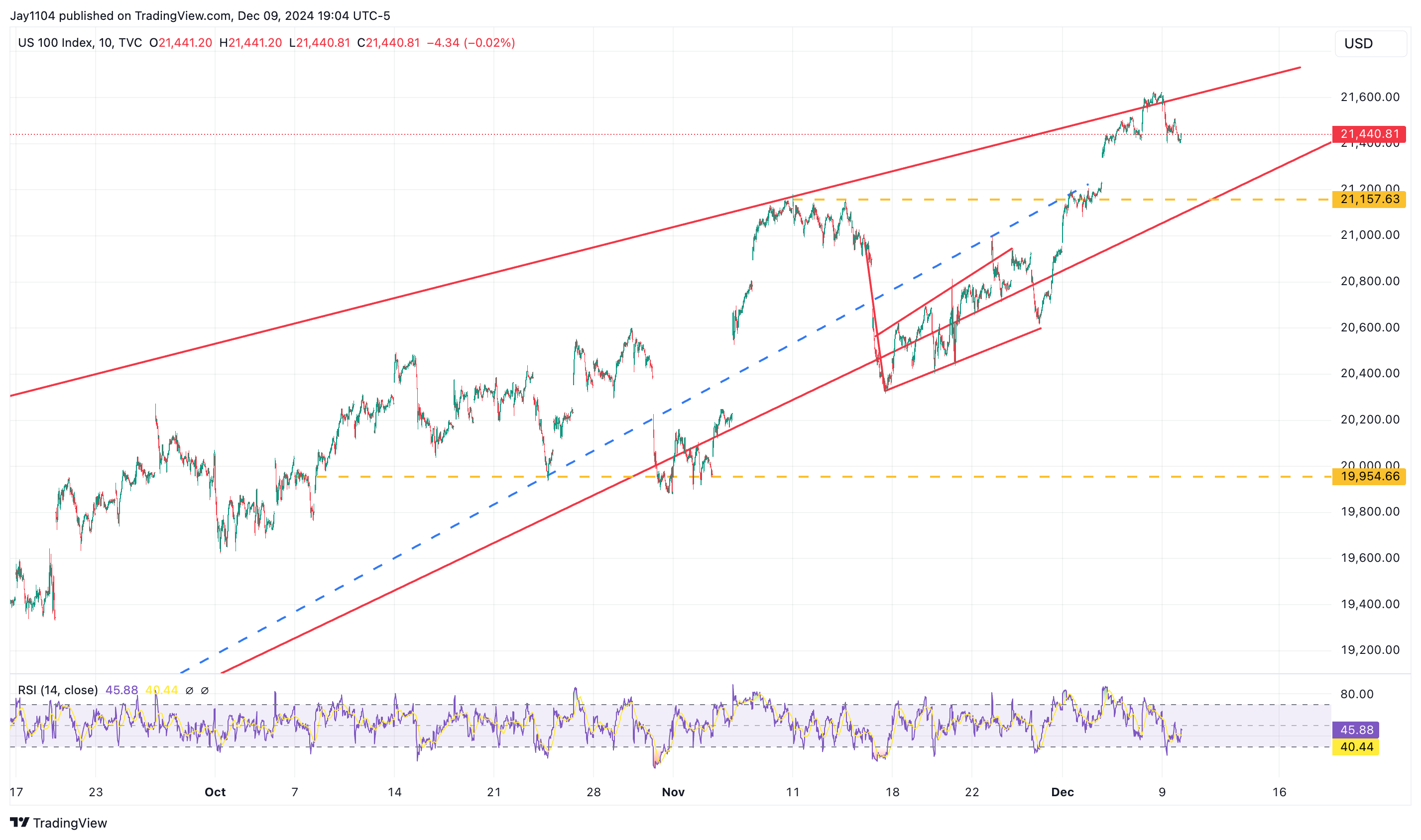Click the TradingView logo at bottom left

(x=58, y=823)
